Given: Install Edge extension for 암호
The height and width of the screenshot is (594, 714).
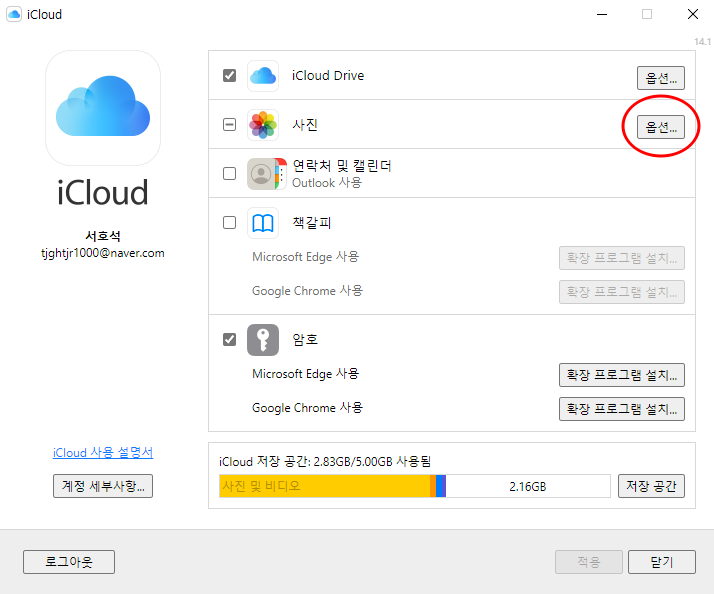Looking at the screenshot, I should point(622,375).
